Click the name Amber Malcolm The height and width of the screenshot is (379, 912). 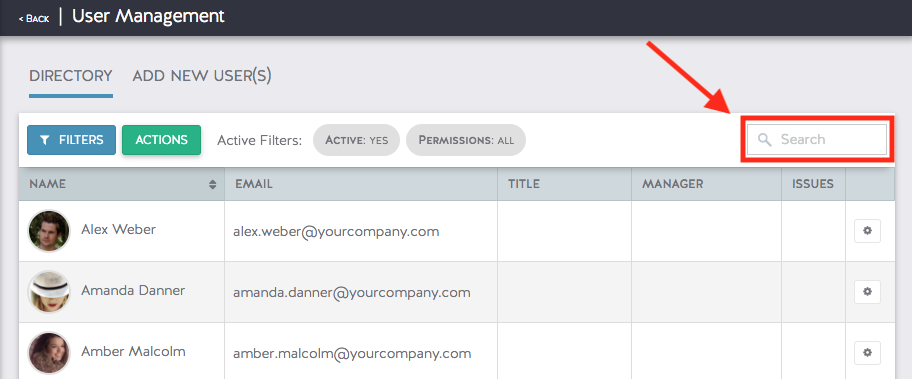tap(133, 352)
